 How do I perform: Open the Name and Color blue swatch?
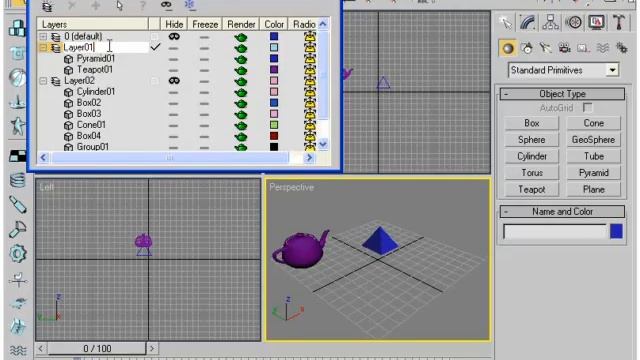point(616,231)
